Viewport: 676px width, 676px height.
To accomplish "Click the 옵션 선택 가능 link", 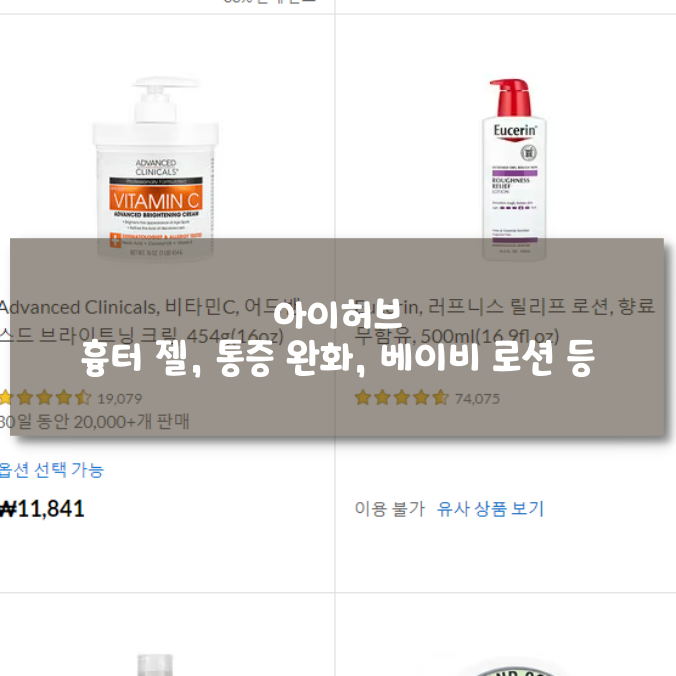I will coord(52,470).
